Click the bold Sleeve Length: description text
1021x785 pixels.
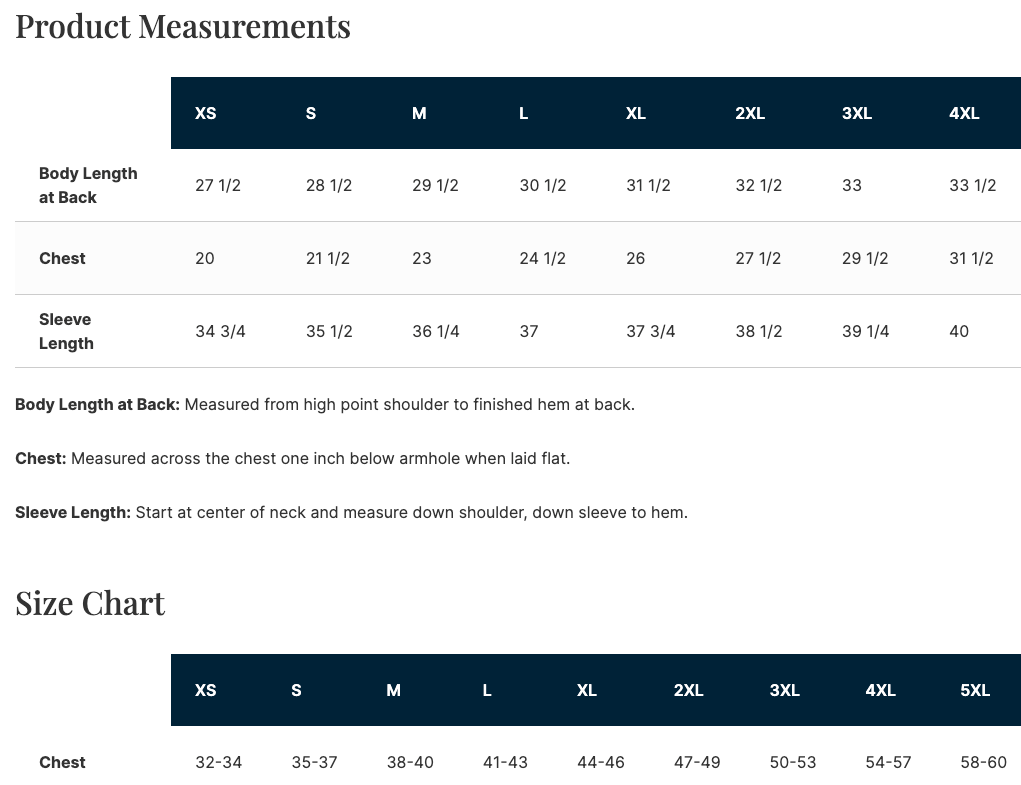[x=73, y=512]
